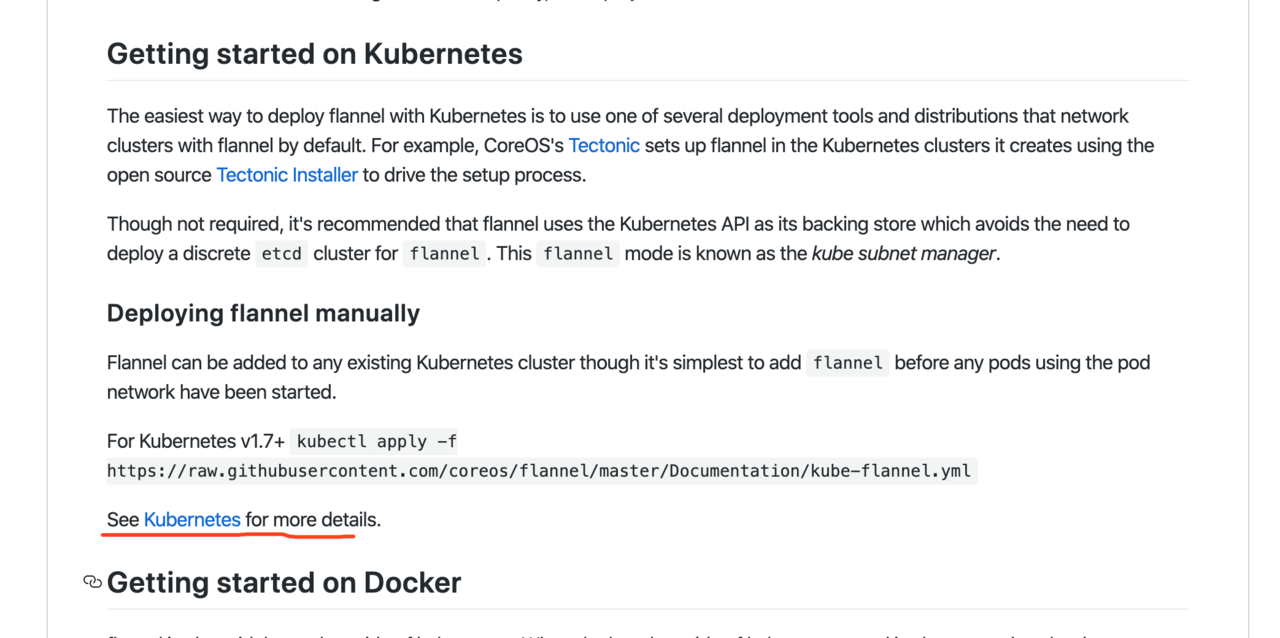Screen dimensions: 1280x638
Task: Click the flannel code after 'cluster for'
Action: 444,254
